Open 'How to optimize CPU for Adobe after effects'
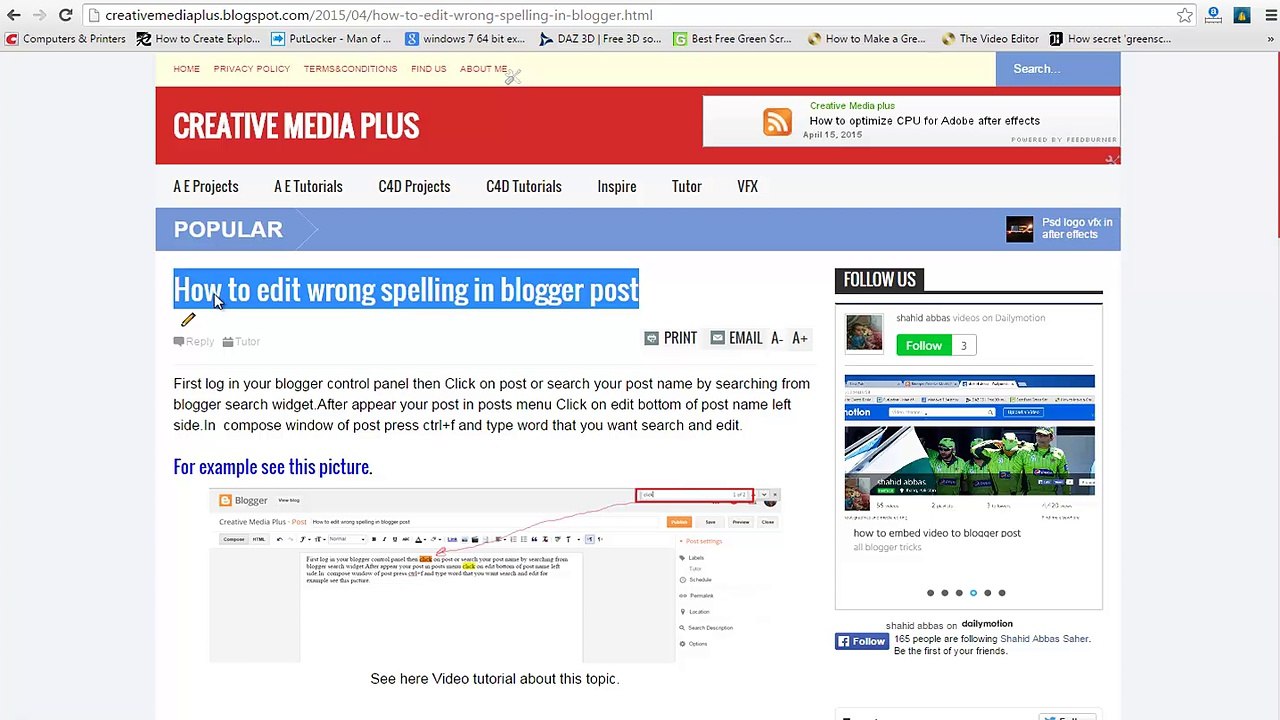1280x720 pixels. tap(924, 121)
